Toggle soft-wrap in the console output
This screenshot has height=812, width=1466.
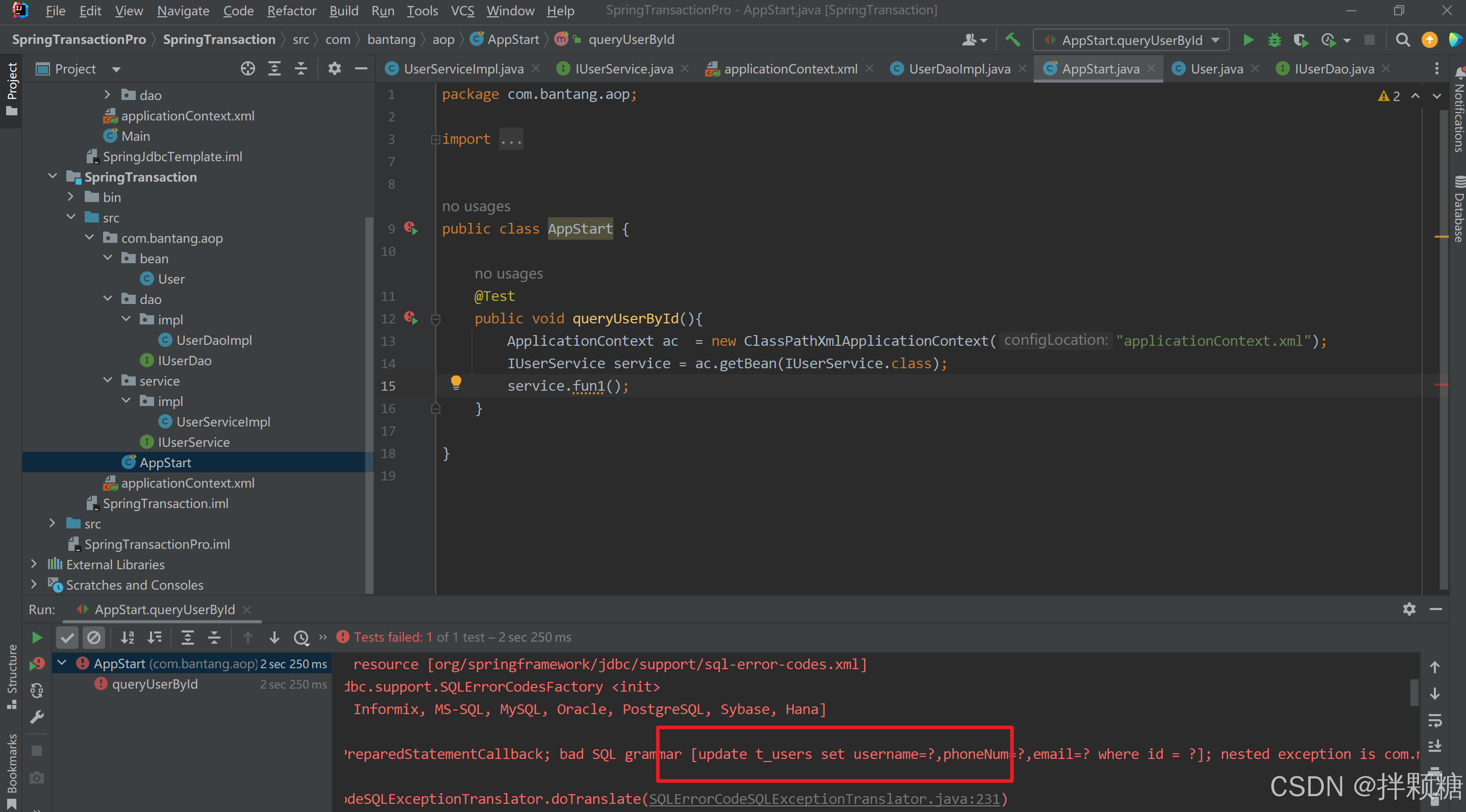[x=1435, y=720]
